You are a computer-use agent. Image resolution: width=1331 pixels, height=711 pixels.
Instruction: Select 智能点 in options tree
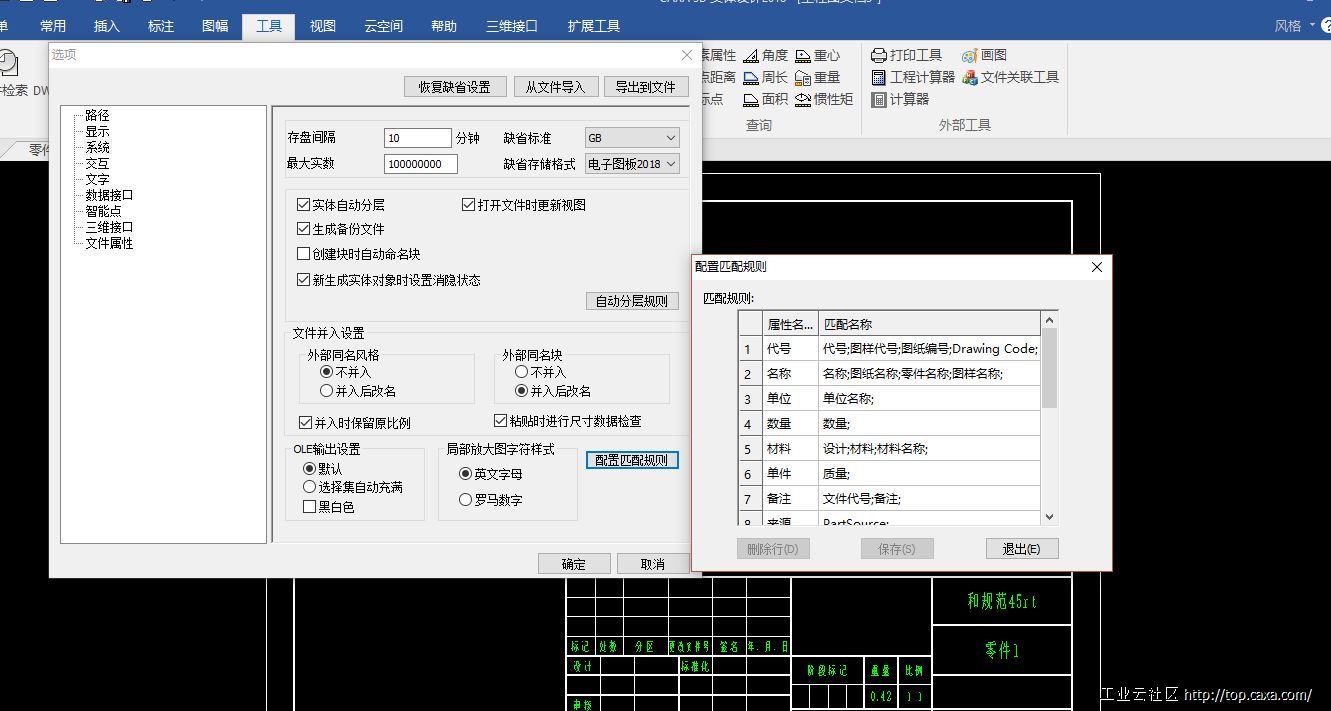pyautogui.click(x=103, y=212)
